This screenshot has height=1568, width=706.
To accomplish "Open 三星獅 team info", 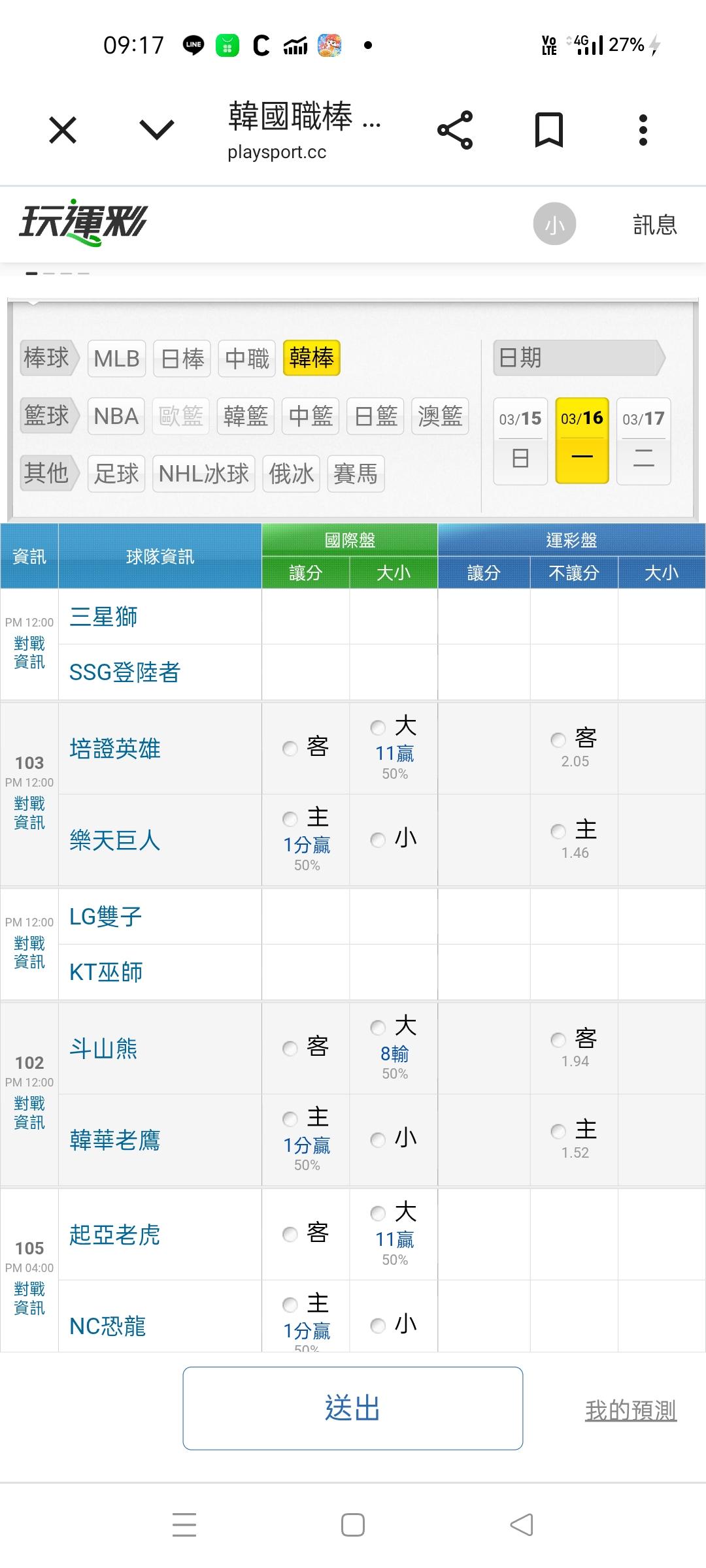I will [103, 617].
